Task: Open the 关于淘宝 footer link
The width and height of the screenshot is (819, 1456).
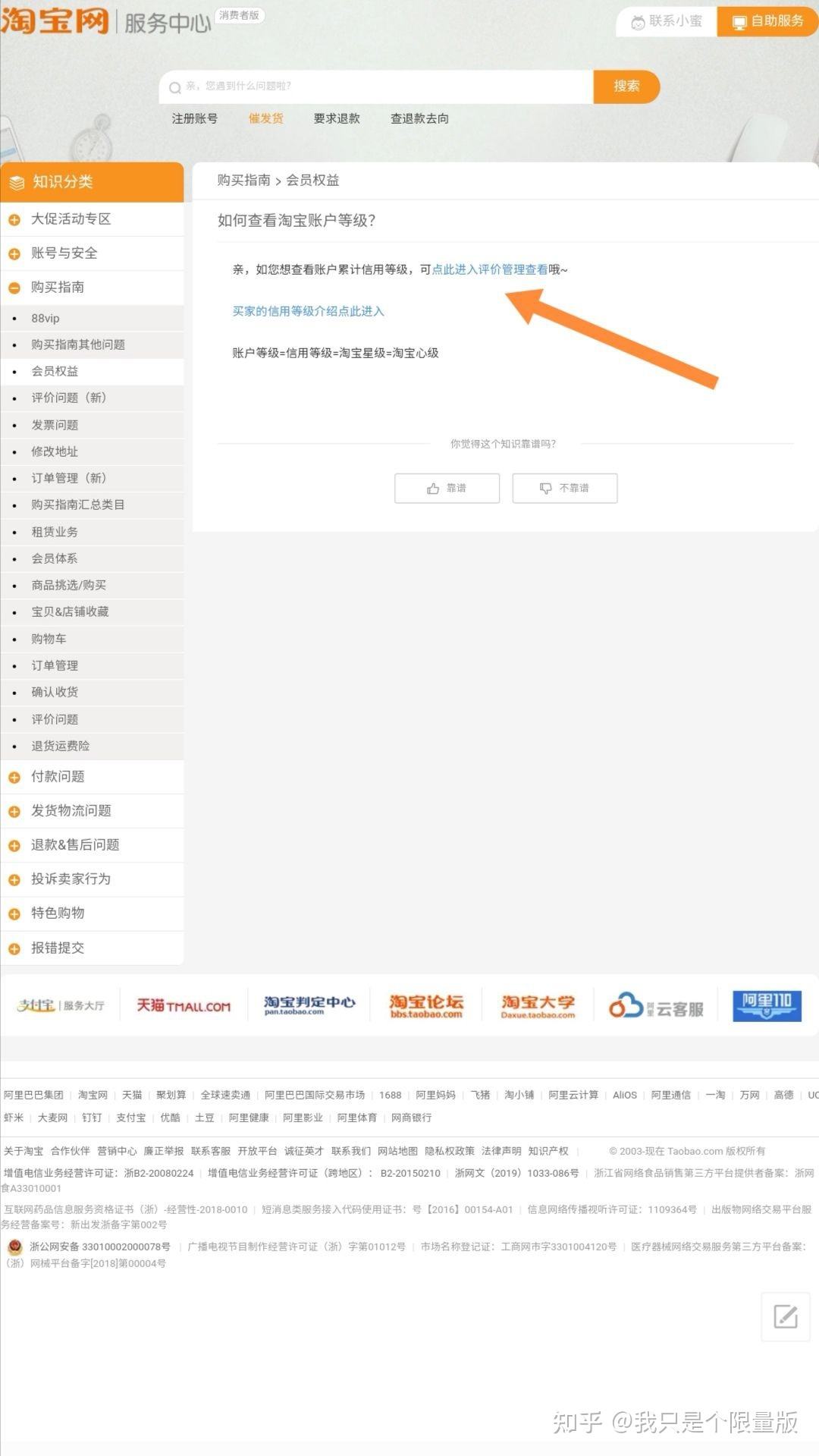Action: pyautogui.click(x=24, y=1151)
